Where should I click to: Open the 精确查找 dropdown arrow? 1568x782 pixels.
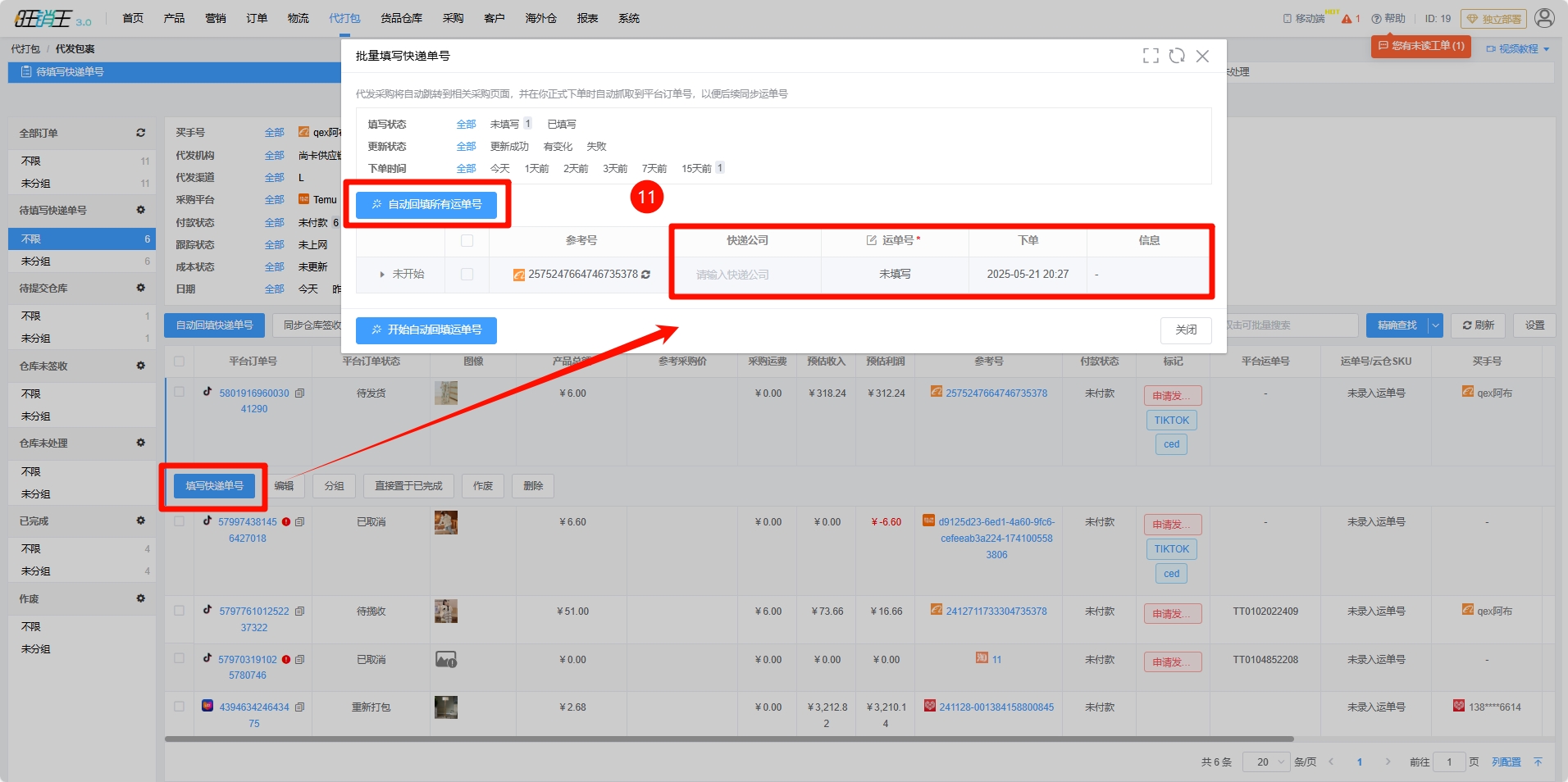tap(1435, 325)
